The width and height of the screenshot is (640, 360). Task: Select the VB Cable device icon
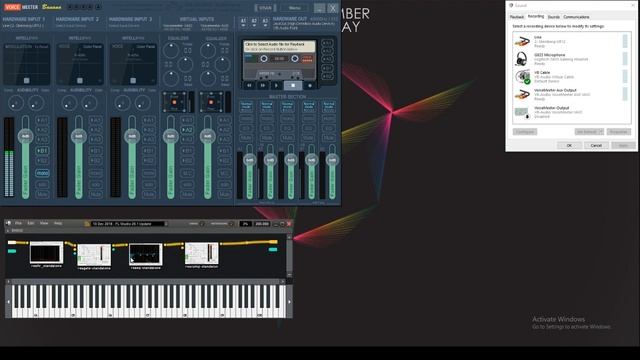pyautogui.click(x=522, y=76)
